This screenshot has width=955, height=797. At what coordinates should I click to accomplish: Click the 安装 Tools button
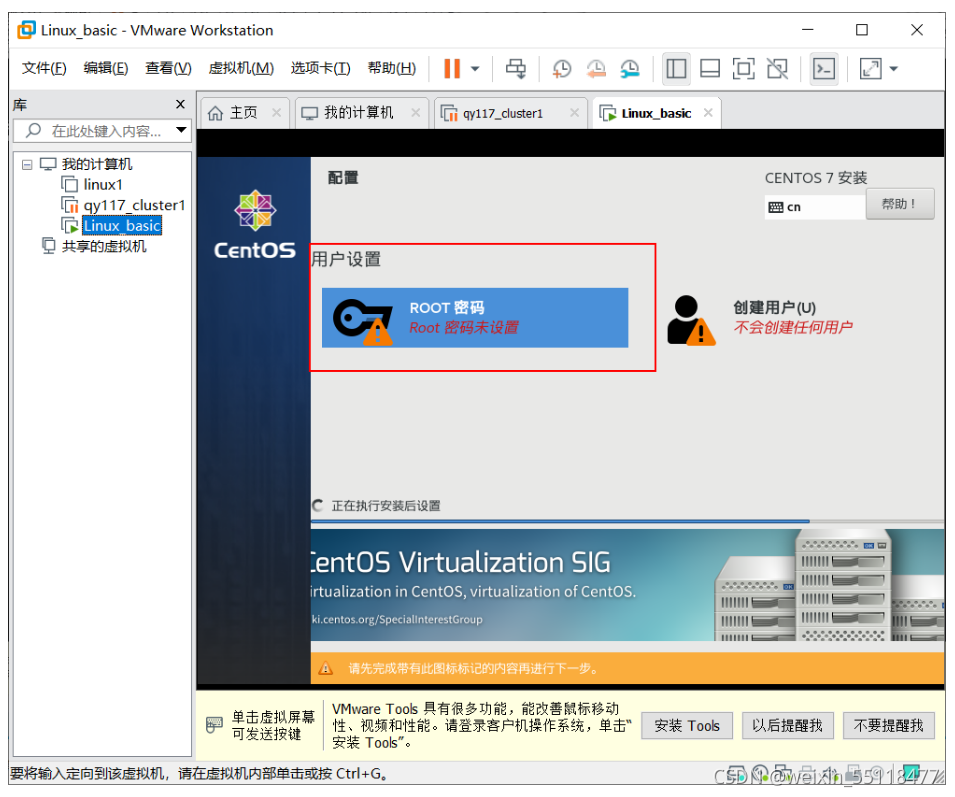tap(687, 726)
